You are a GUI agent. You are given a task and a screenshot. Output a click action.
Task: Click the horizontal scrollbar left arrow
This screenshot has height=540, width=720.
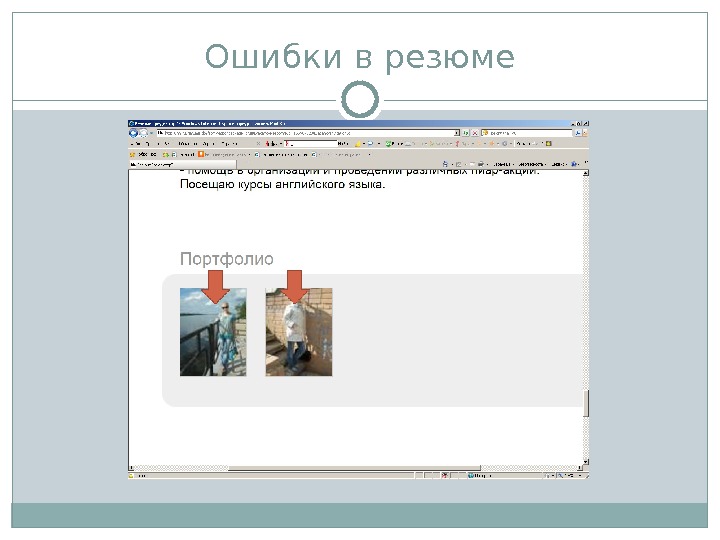131,468
